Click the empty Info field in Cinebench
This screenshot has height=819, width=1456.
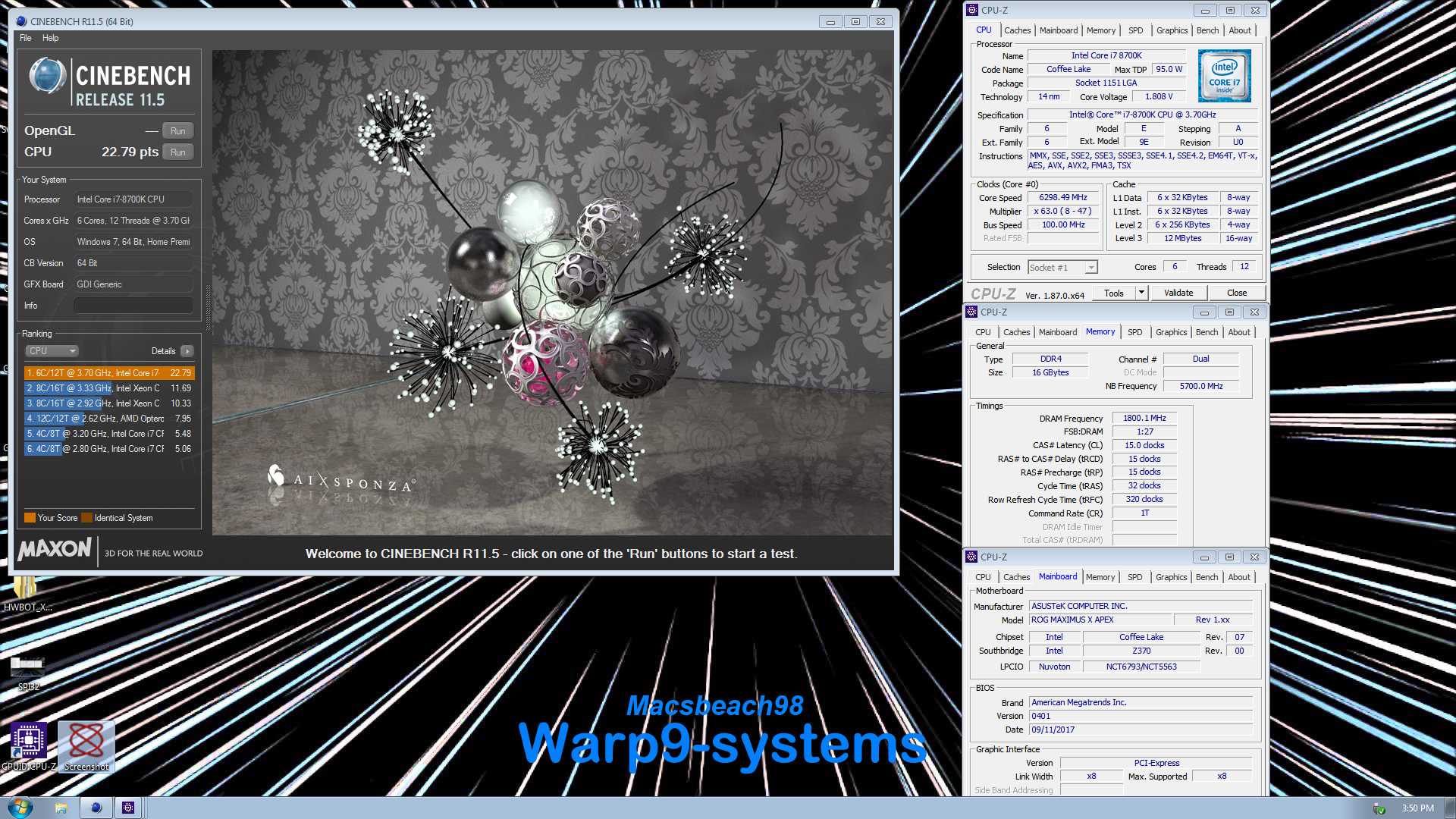click(133, 306)
